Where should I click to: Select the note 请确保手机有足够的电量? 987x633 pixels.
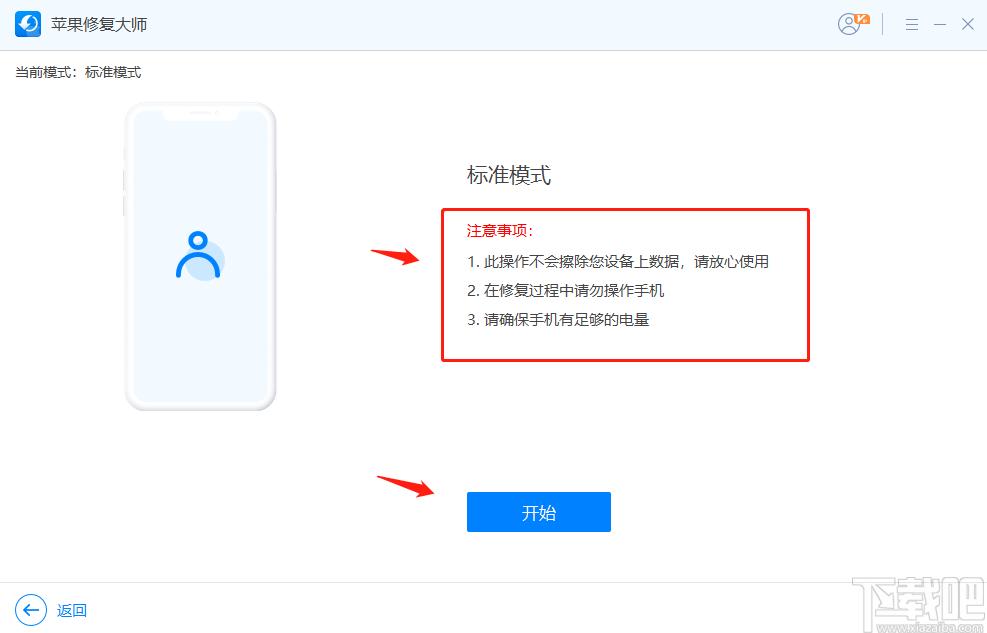(558, 320)
